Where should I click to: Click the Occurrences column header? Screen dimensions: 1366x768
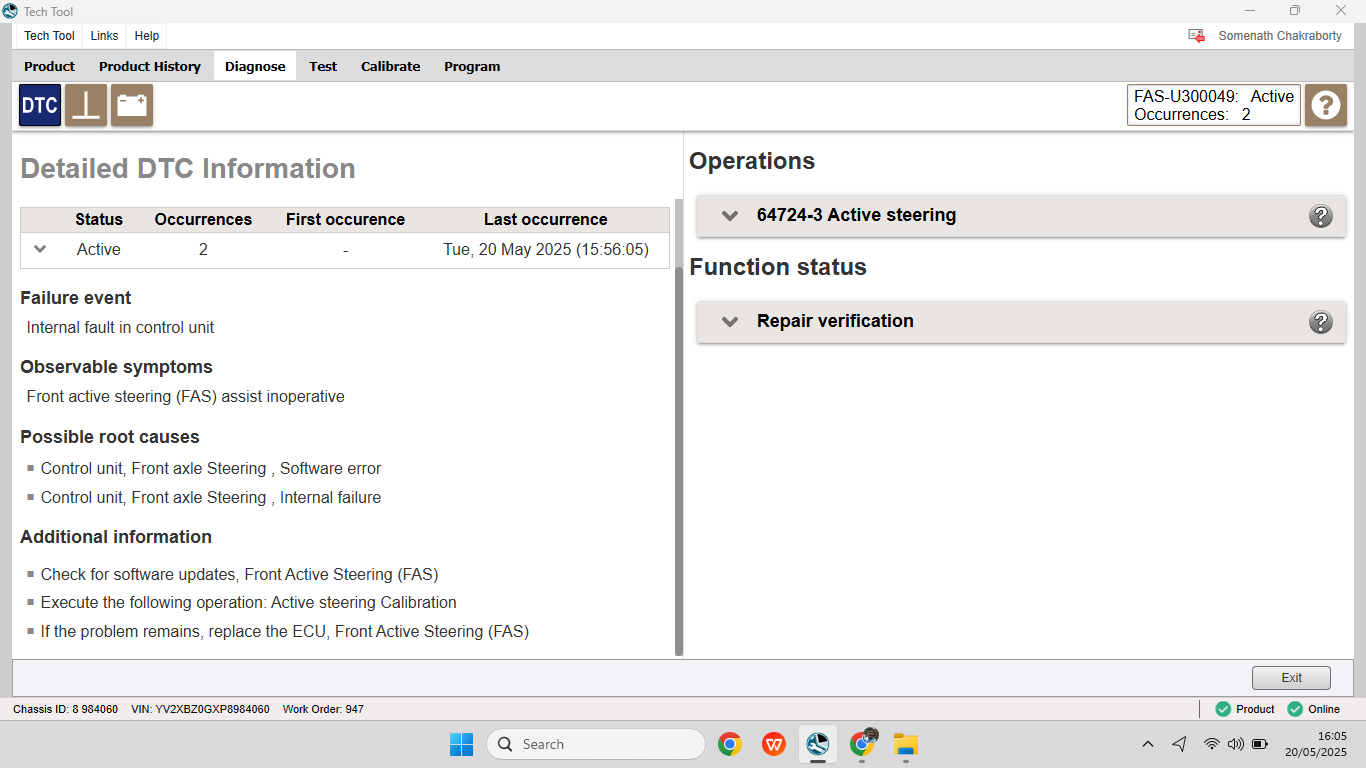pos(203,220)
